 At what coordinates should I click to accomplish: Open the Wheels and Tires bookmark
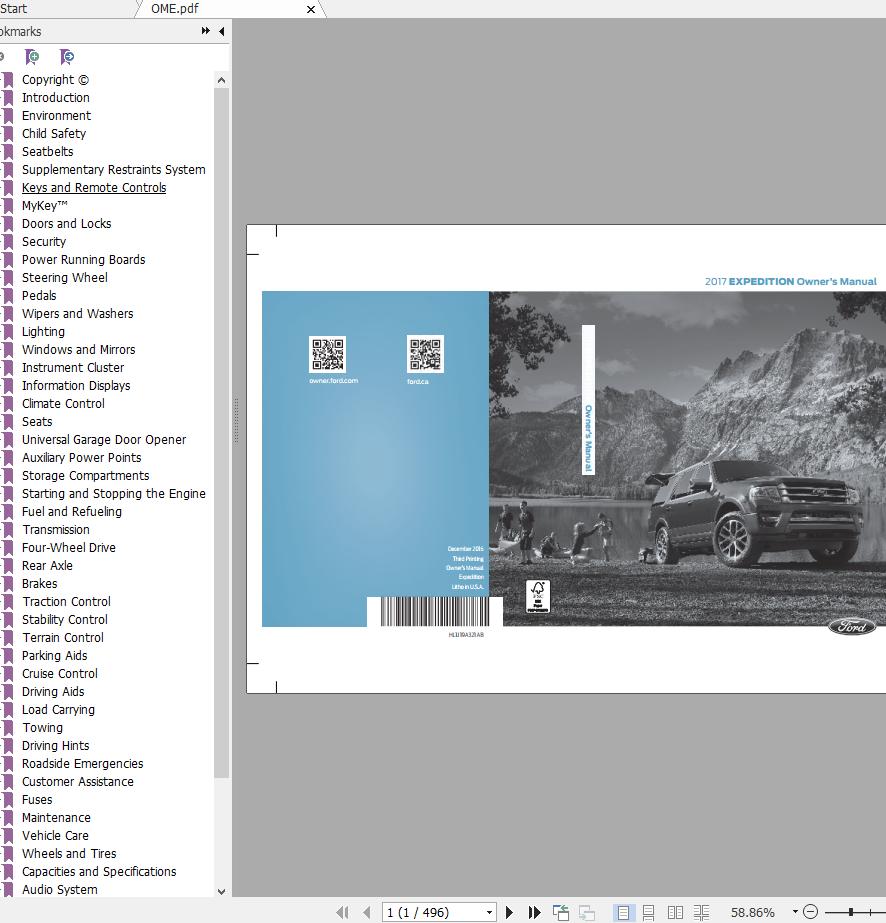[69, 854]
